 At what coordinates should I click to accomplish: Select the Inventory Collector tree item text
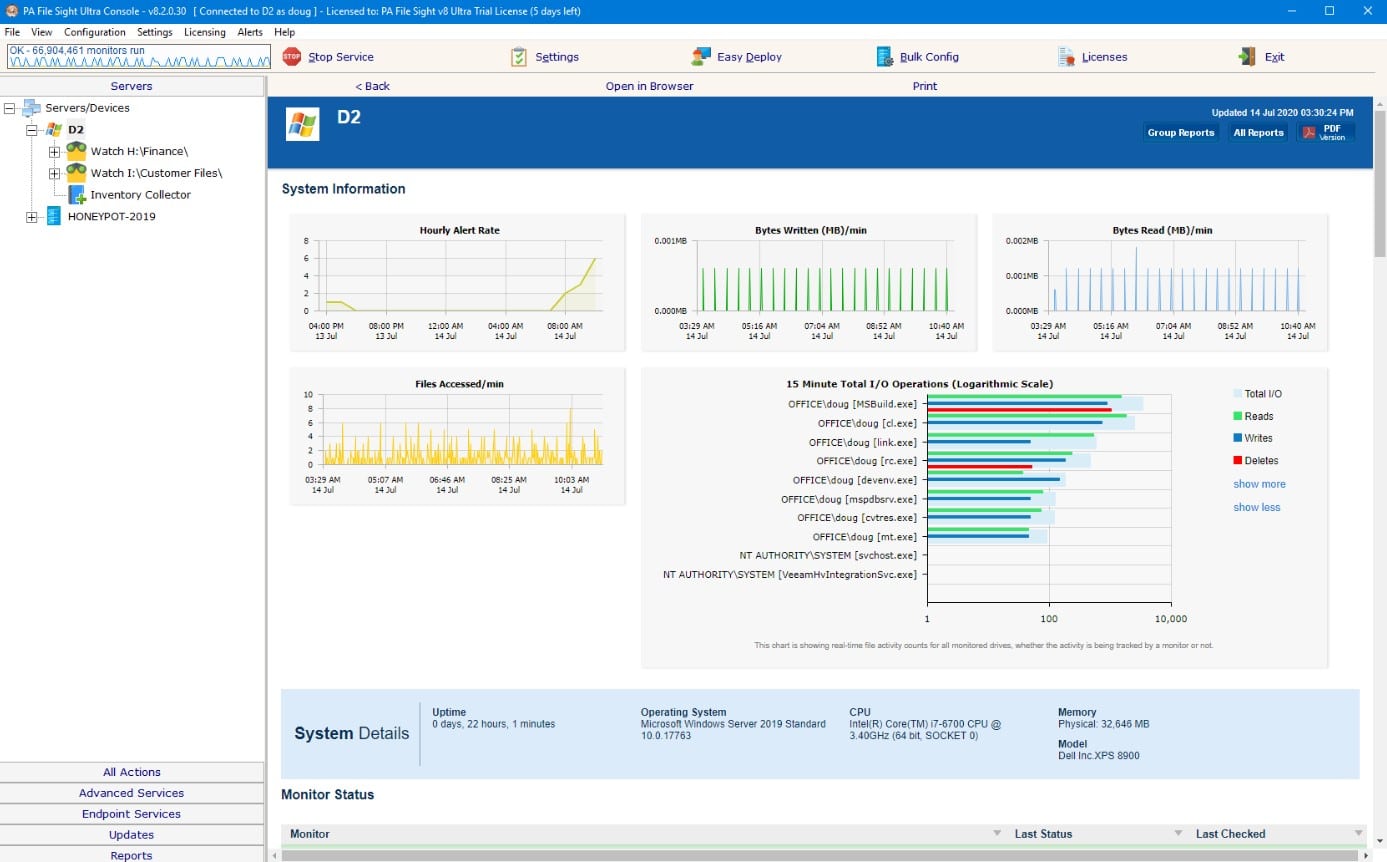(140, 195)
